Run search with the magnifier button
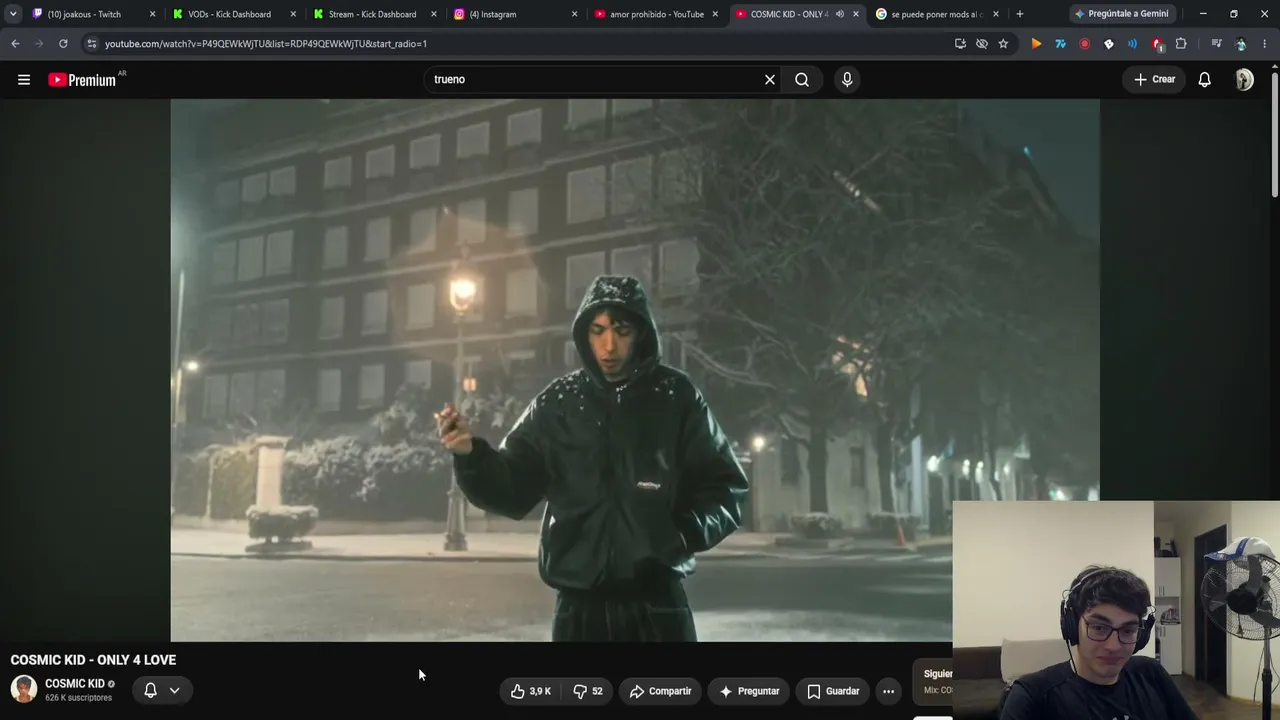Viewport: 1280px width, 720px height. pyautogui.click(x=802, y=80)
